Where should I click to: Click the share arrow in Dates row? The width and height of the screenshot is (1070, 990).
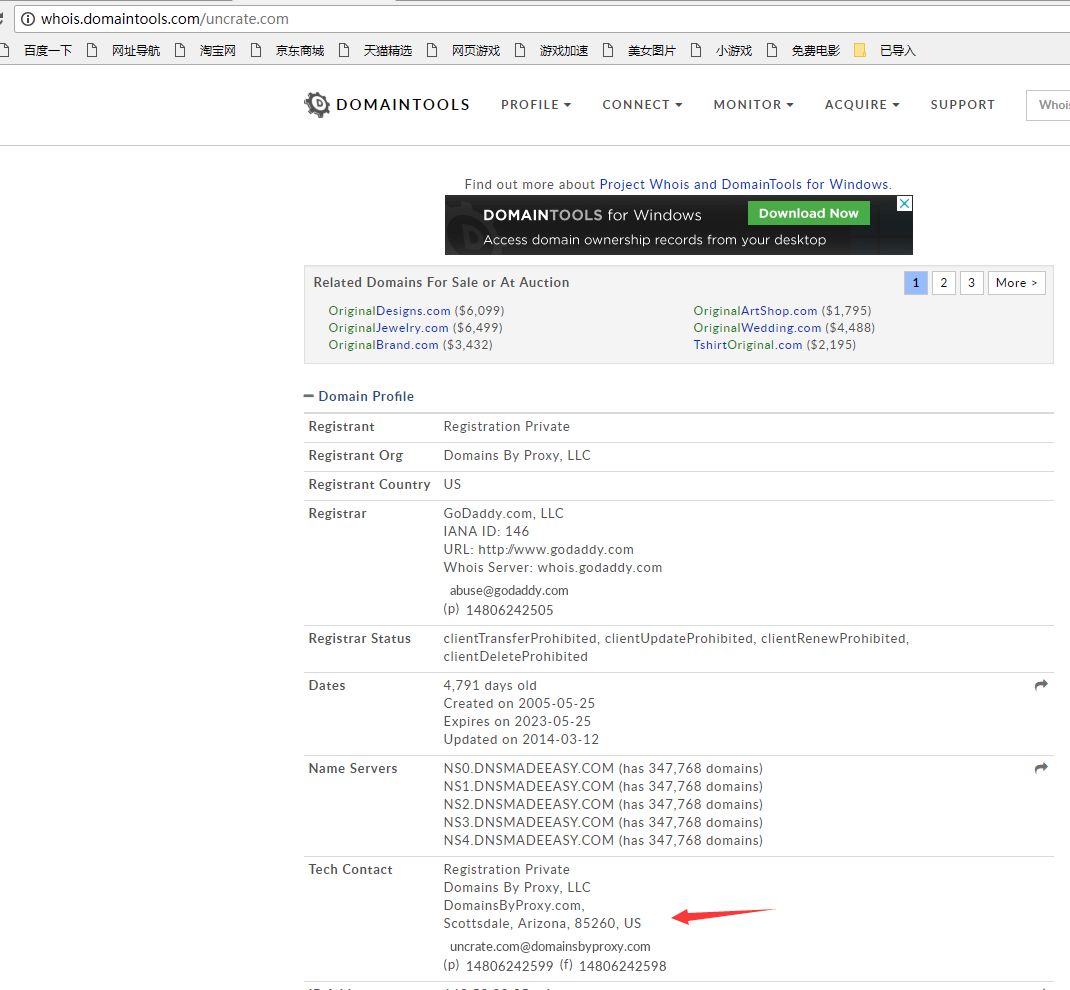tap(1041, 685)
